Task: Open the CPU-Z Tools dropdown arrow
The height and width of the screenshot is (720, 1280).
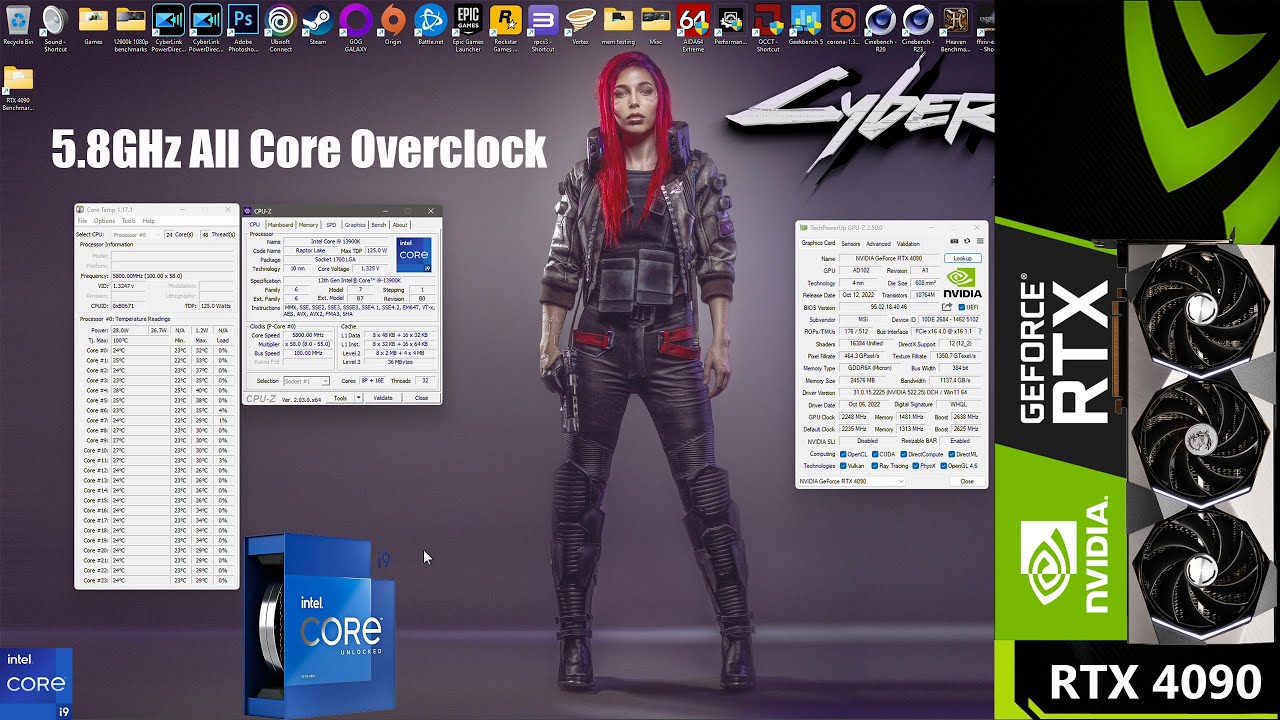Action: (x=358, y=398)
